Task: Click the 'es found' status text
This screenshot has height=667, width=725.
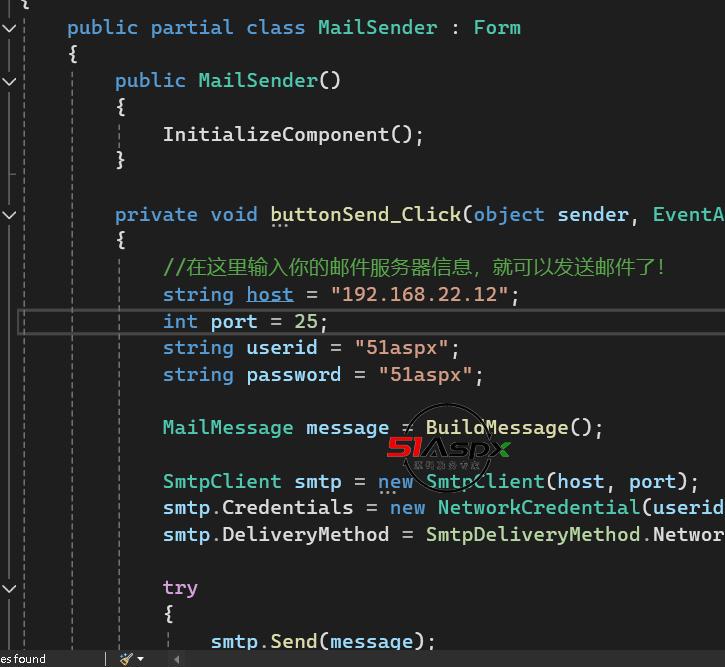Action: pyautogui.click(x=23, y=659)
